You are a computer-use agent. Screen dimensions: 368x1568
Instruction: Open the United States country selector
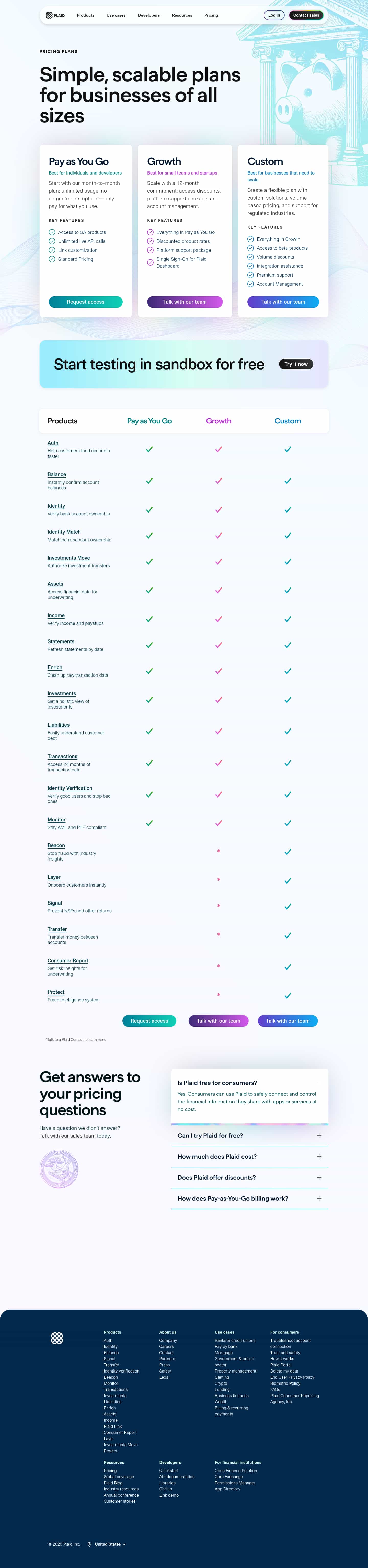(109, 1544)
